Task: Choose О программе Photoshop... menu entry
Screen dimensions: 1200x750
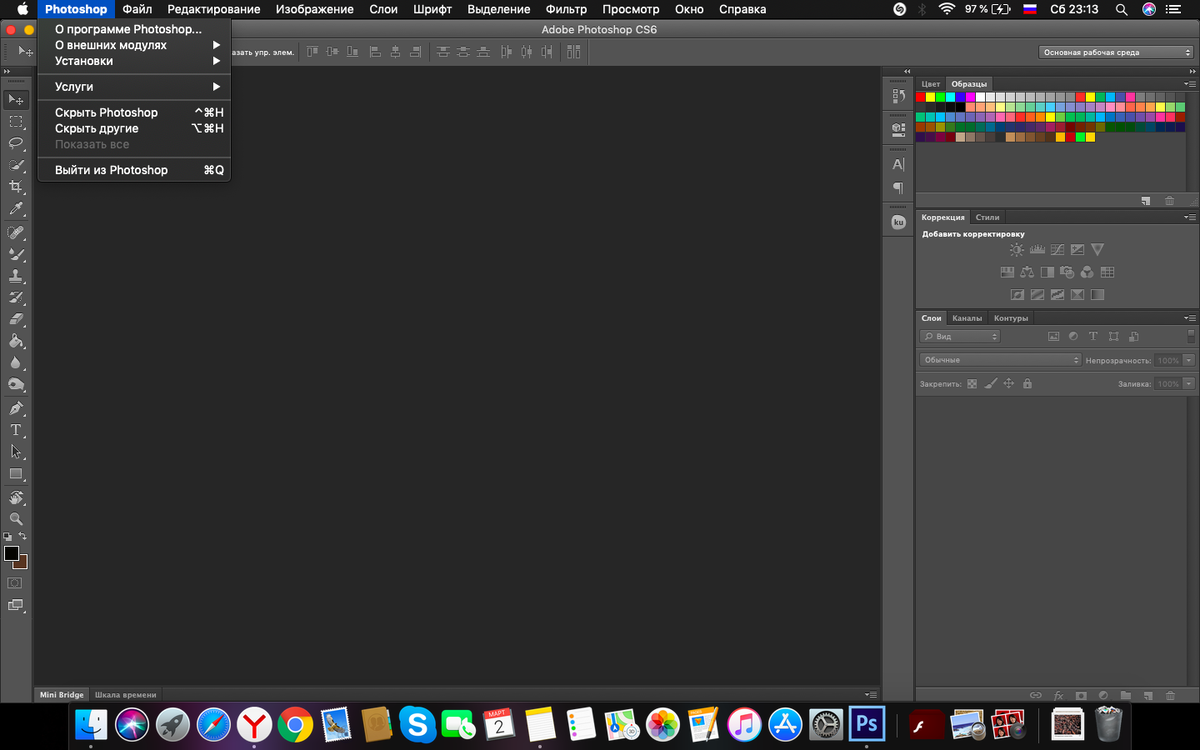Action: pyautogui.click(x=134, y=29)
